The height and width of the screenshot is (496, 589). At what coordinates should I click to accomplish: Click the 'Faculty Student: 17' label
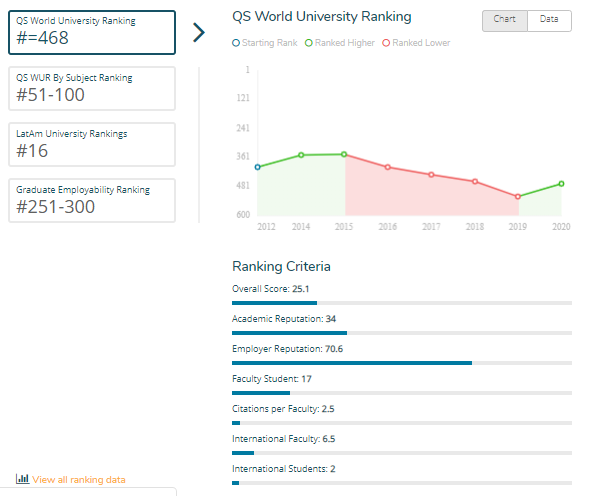pyautogui.click(x=272, y=379)
